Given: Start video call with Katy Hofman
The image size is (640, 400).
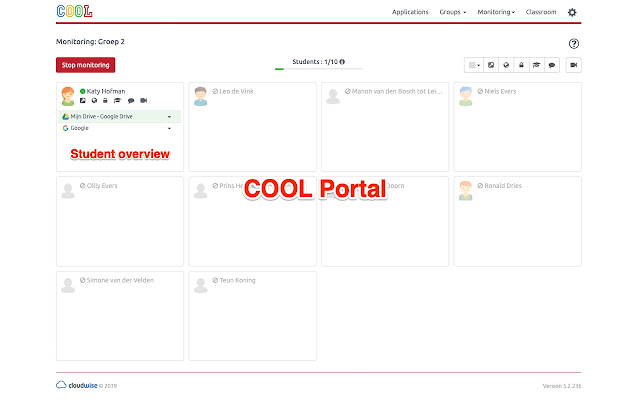Looking at the screenshot, I should [144, 100].
